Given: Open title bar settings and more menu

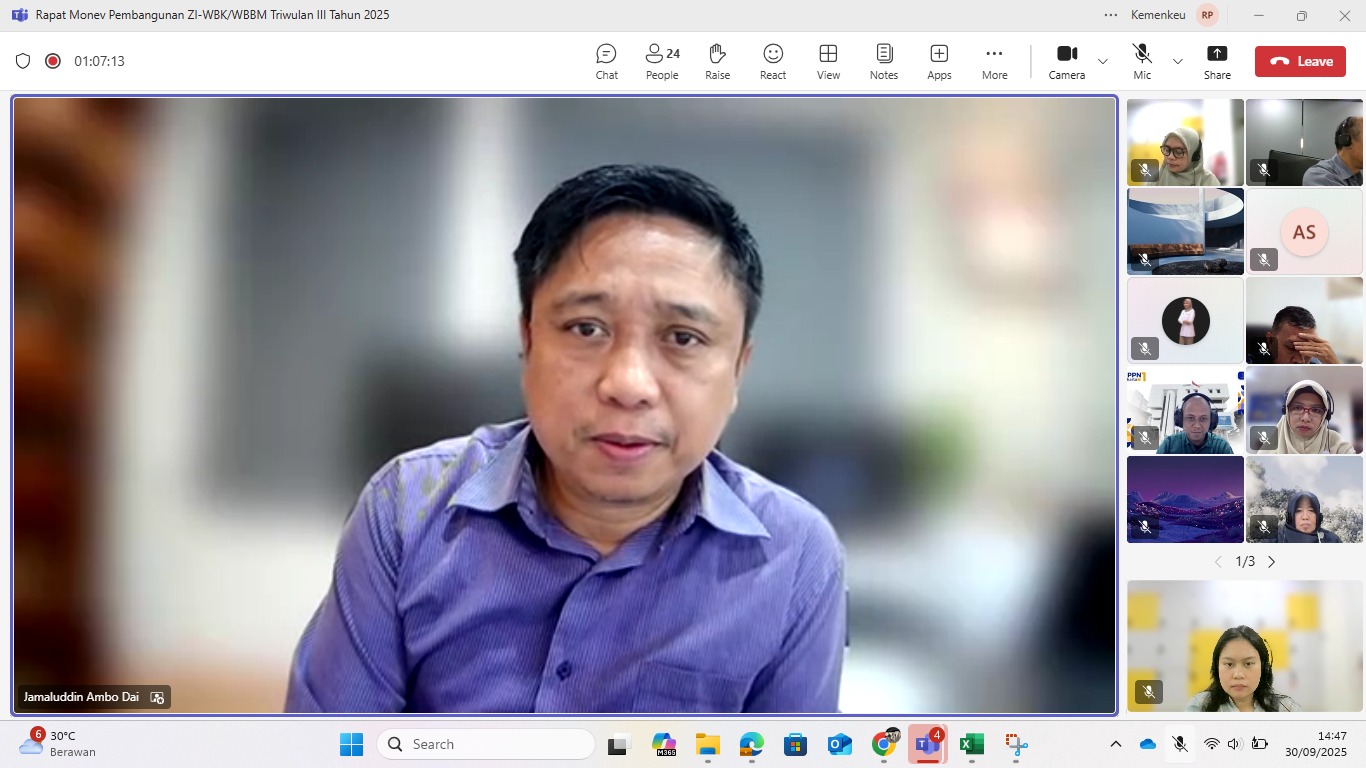Looking at the screenshot, I should [x=1111, y=15].
